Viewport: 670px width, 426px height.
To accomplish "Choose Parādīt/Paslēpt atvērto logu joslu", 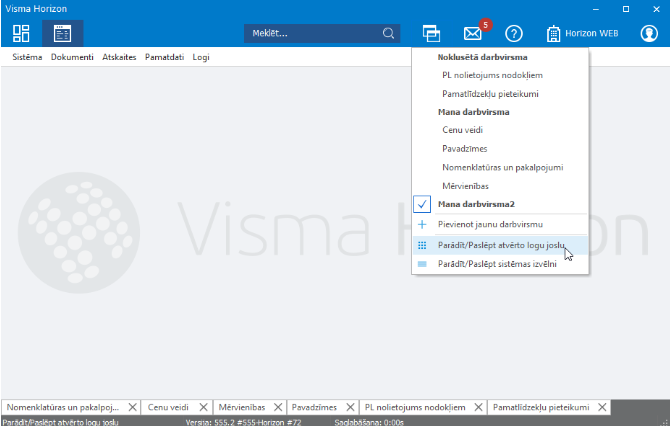I will click(x=501, y=245).
